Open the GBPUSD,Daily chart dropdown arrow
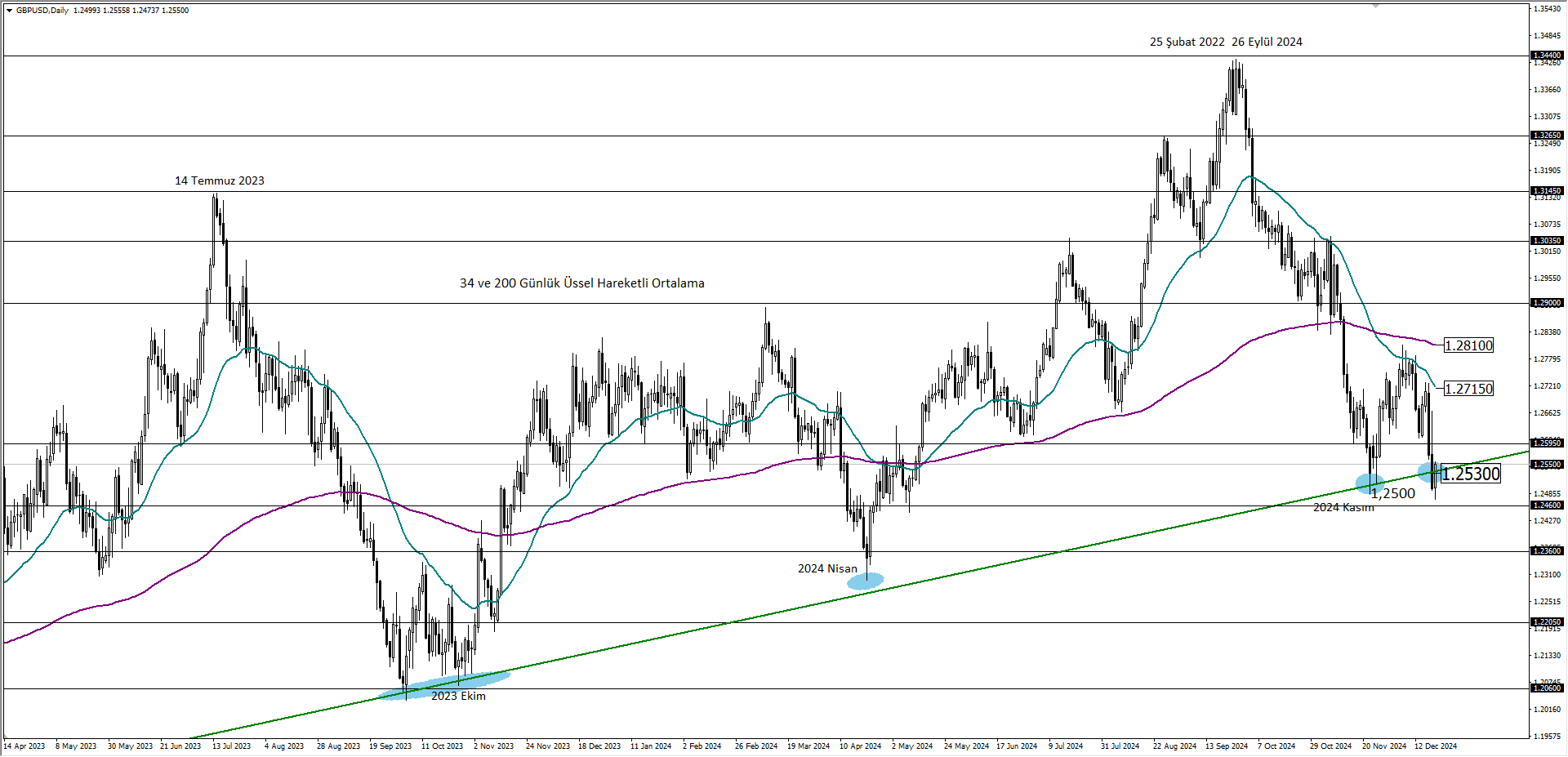The height and width of the screenshot is (757, 1568). point(9,11)
